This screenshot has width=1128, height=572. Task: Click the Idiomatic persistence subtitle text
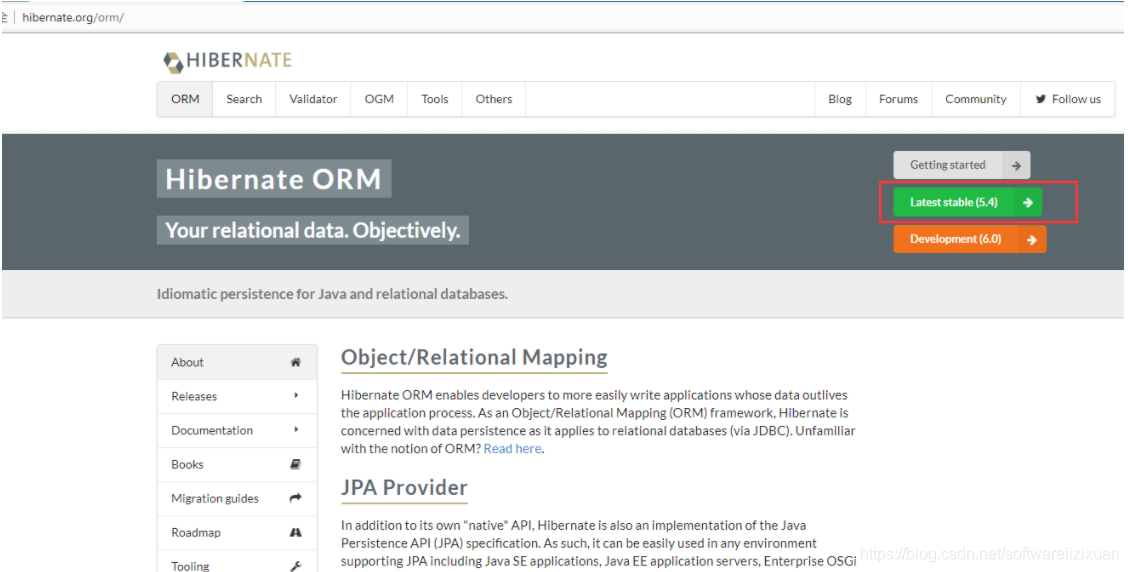pos(332,294)
